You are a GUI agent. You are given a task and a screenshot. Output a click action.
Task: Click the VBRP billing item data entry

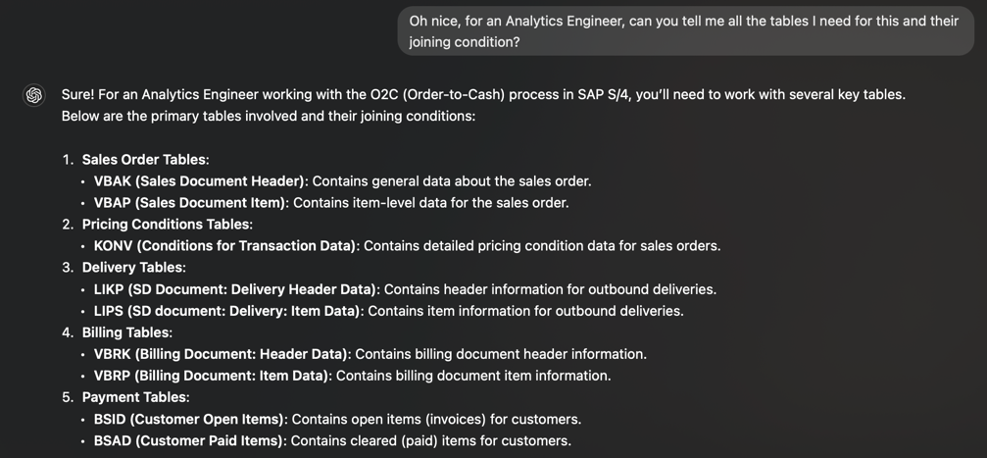click(352, 376)
